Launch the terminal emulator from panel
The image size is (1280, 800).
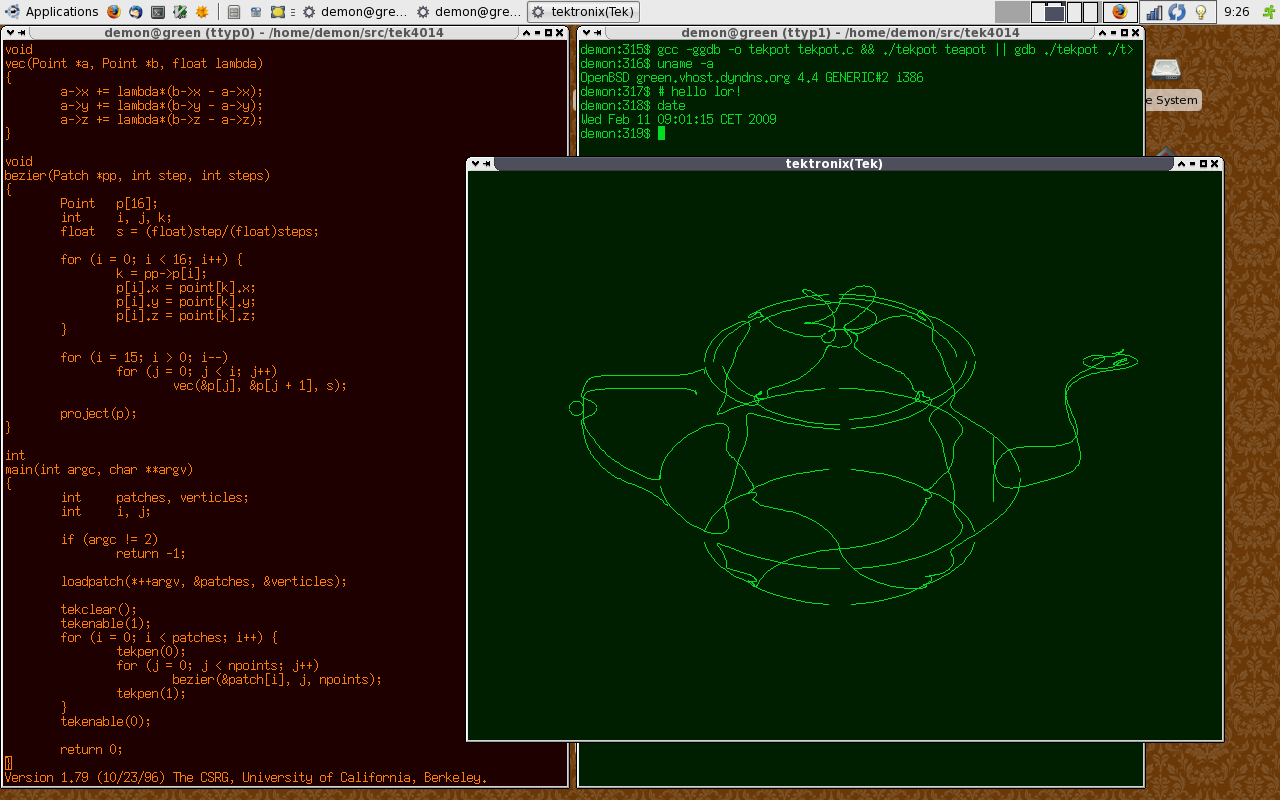point(158,12)
